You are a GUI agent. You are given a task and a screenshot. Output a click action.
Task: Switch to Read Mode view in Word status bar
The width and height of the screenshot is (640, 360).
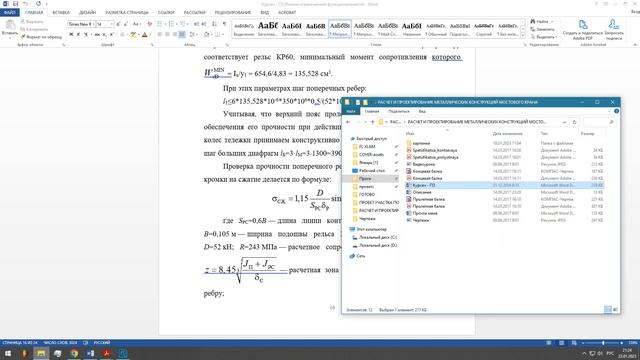point(549,343)
